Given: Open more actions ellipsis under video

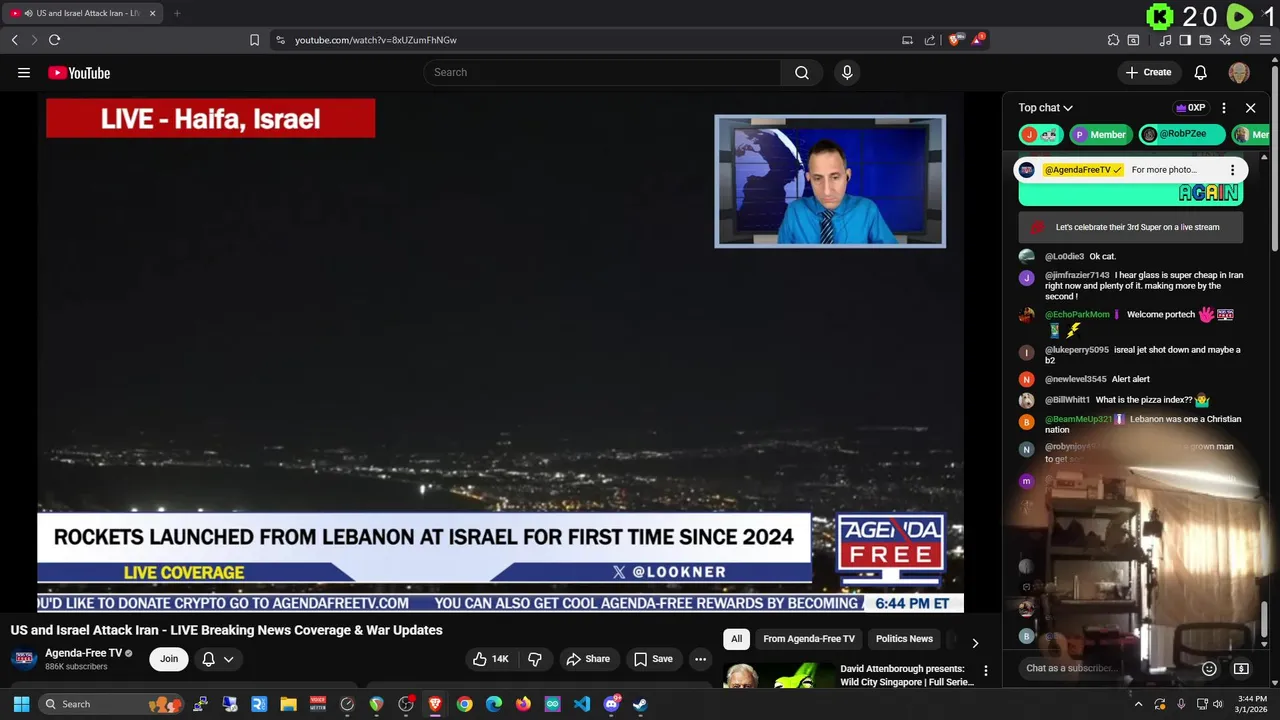Looking at the screenshot, I should pyautogui.click(x=701, y=659).
